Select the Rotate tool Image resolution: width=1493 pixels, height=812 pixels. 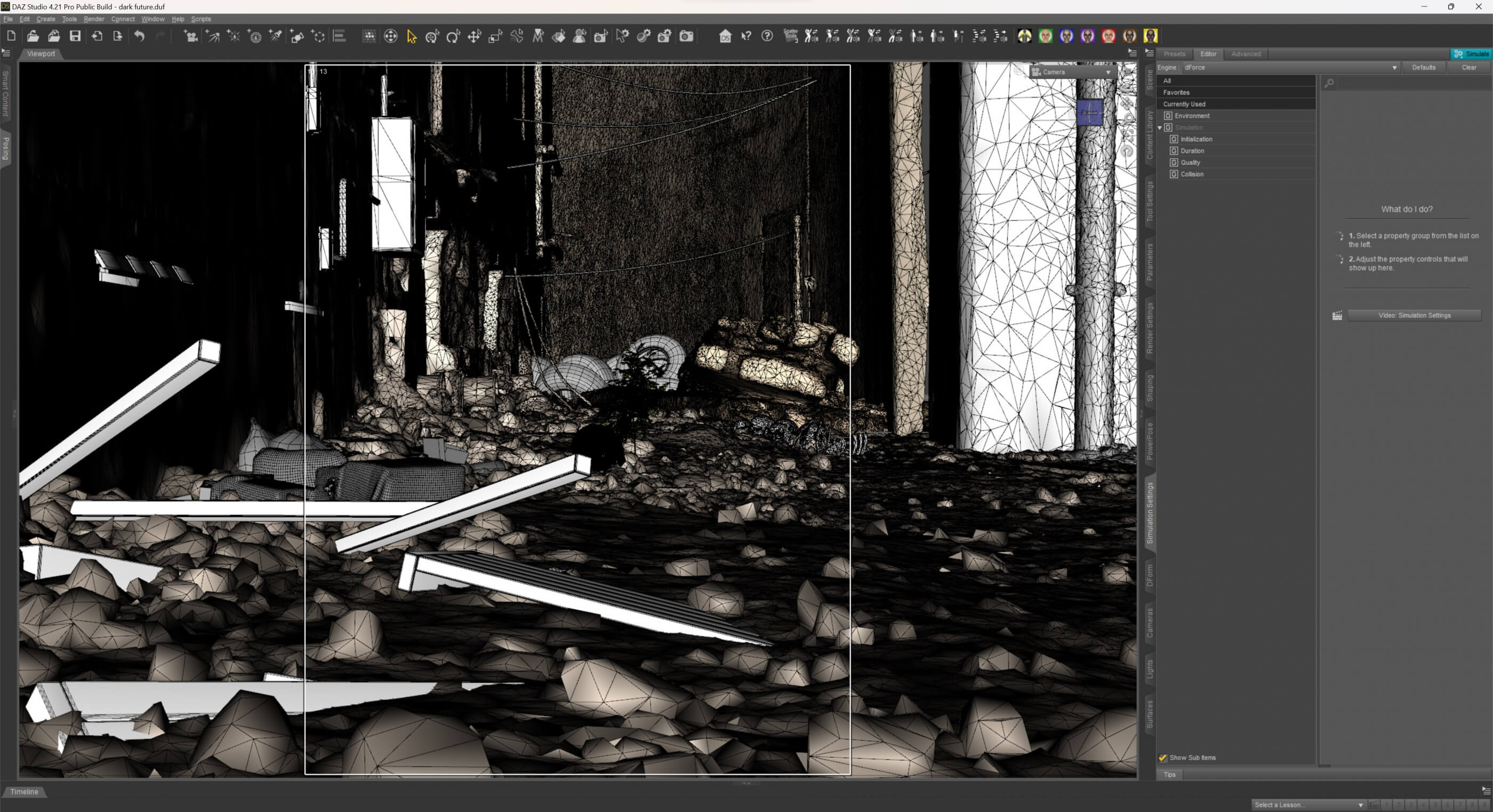click(x=453, y=36)
